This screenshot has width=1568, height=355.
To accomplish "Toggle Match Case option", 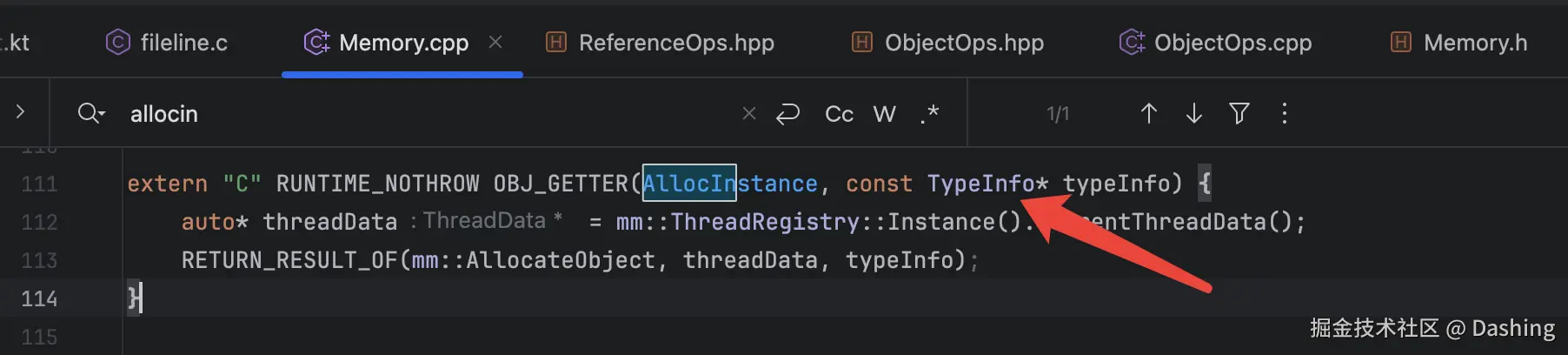I will [839, 114].
